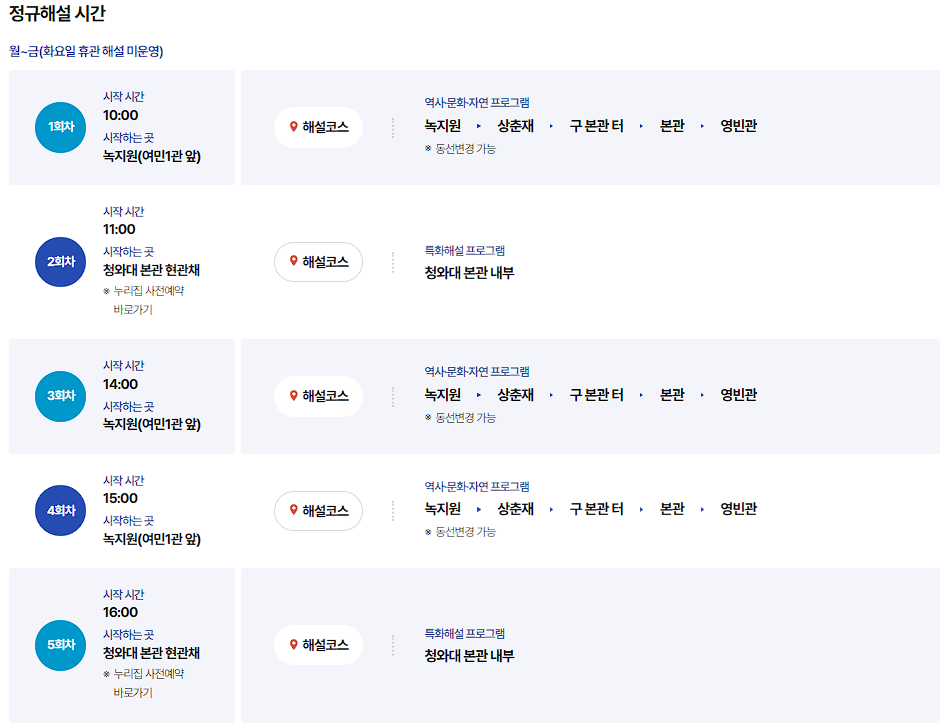Click the map pin icon on 3회차 해설코스
940x724 pixels.
point(293,396)
